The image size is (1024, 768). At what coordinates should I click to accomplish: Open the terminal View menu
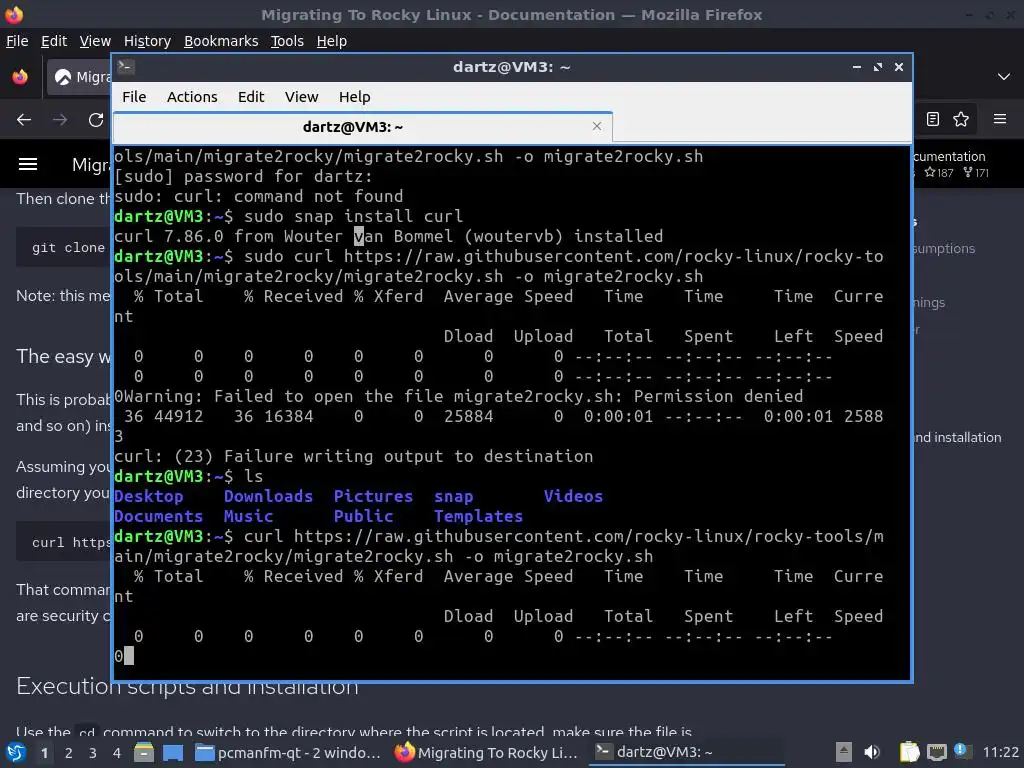[x=301, y=97]
